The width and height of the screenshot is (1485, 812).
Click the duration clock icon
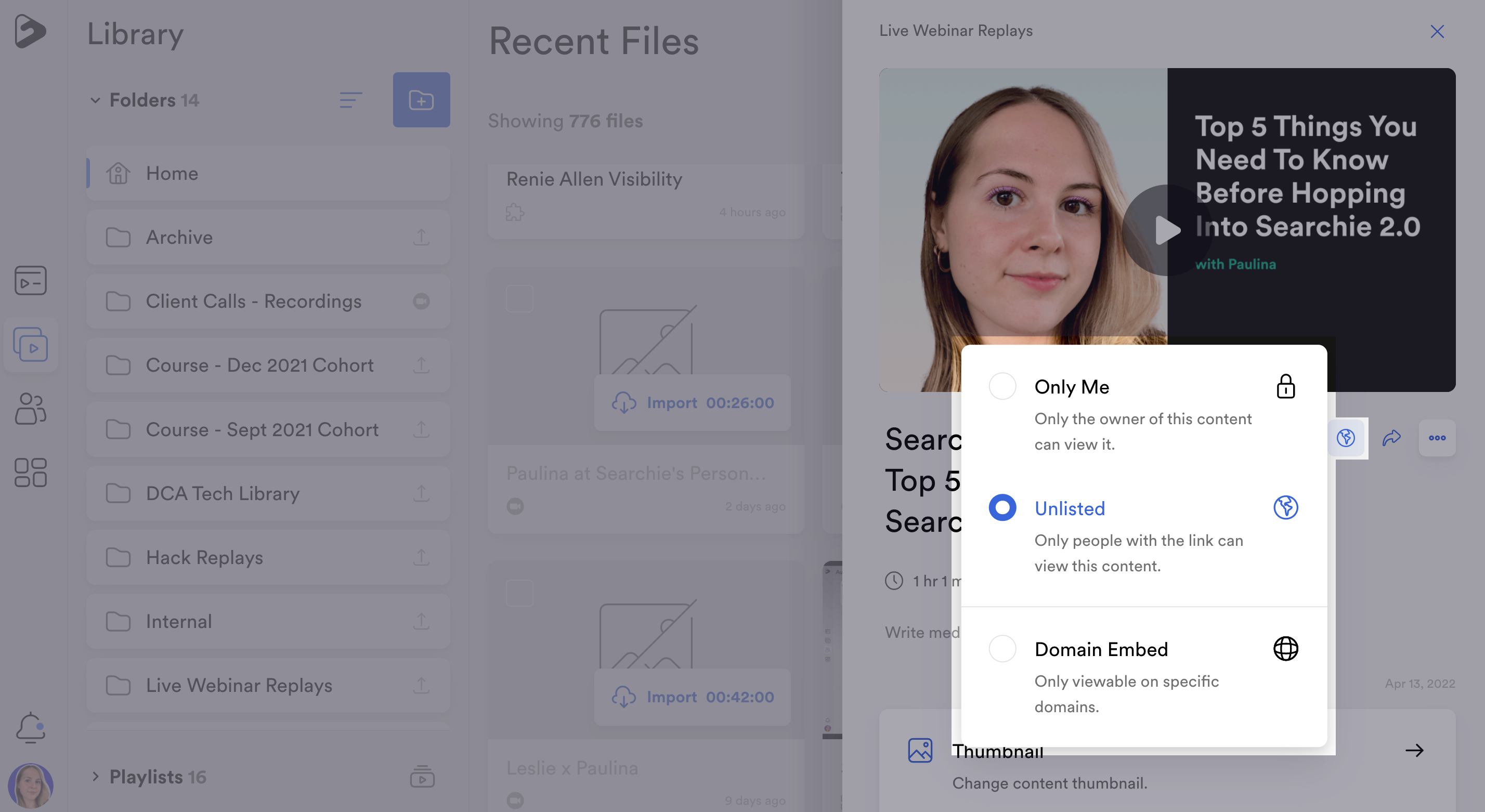(x=893, y=580)
